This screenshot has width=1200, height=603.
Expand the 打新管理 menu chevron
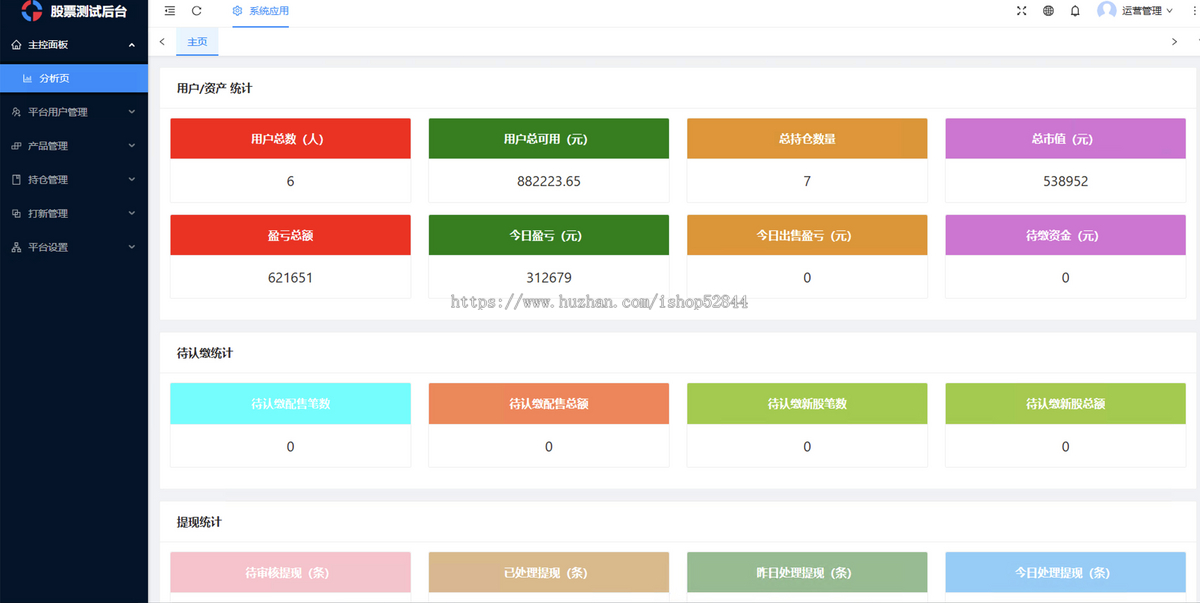[x=132, y=213]
